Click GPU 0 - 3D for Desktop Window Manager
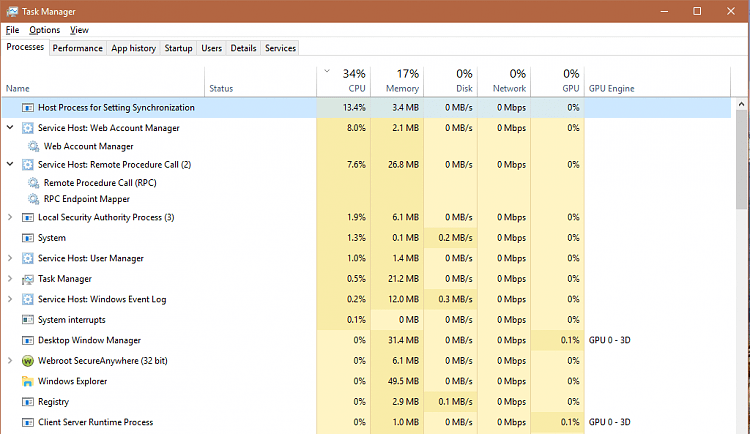The height and width of the screenshot is (434, 750). pyautogui.click(x=609, y=340)
